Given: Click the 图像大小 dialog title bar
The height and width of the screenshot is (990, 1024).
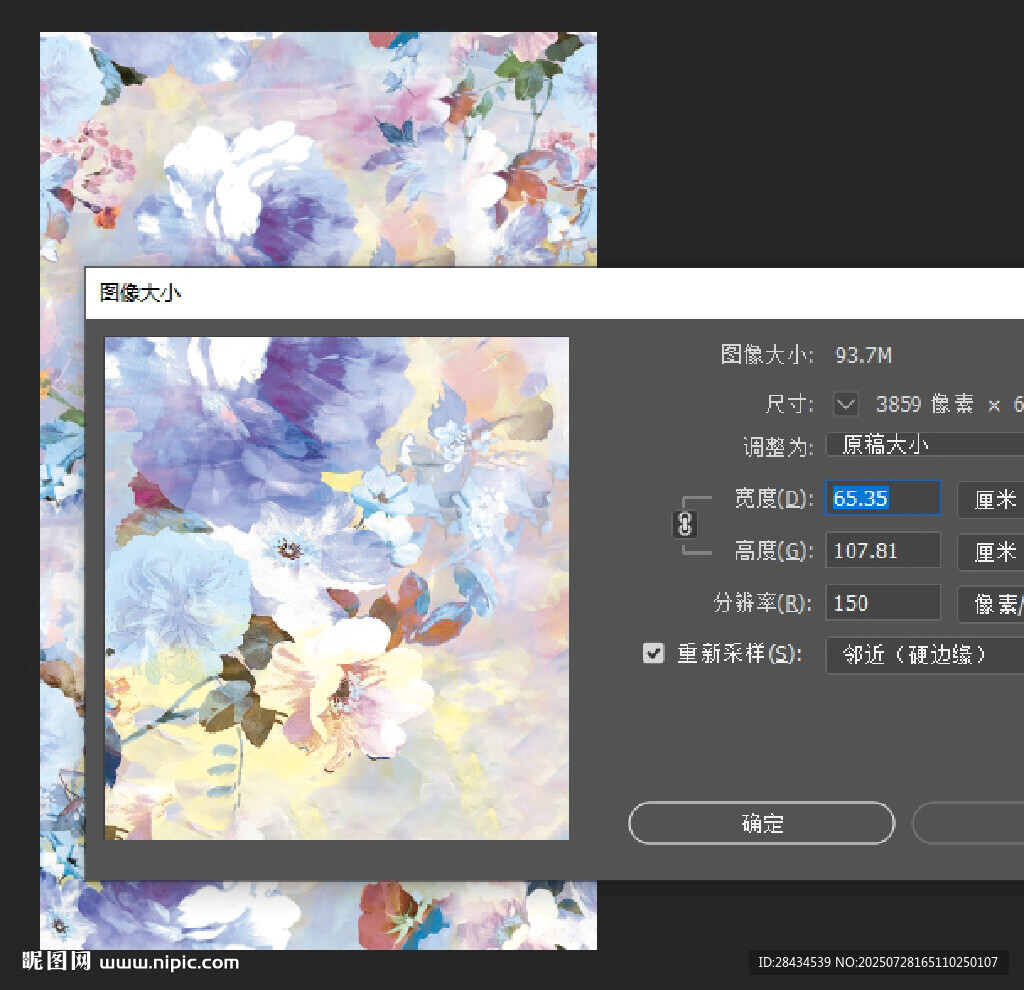Looking at the screenshot, I should (554, 293).
